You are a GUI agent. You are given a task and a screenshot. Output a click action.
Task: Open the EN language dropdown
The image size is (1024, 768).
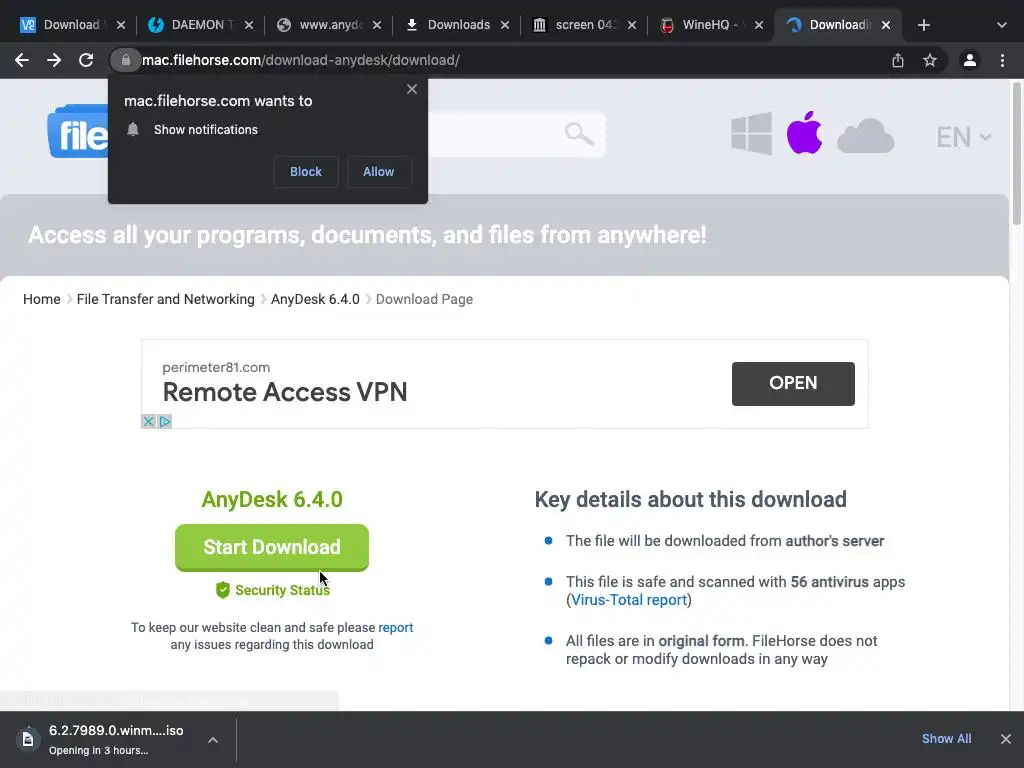(963, 137)
